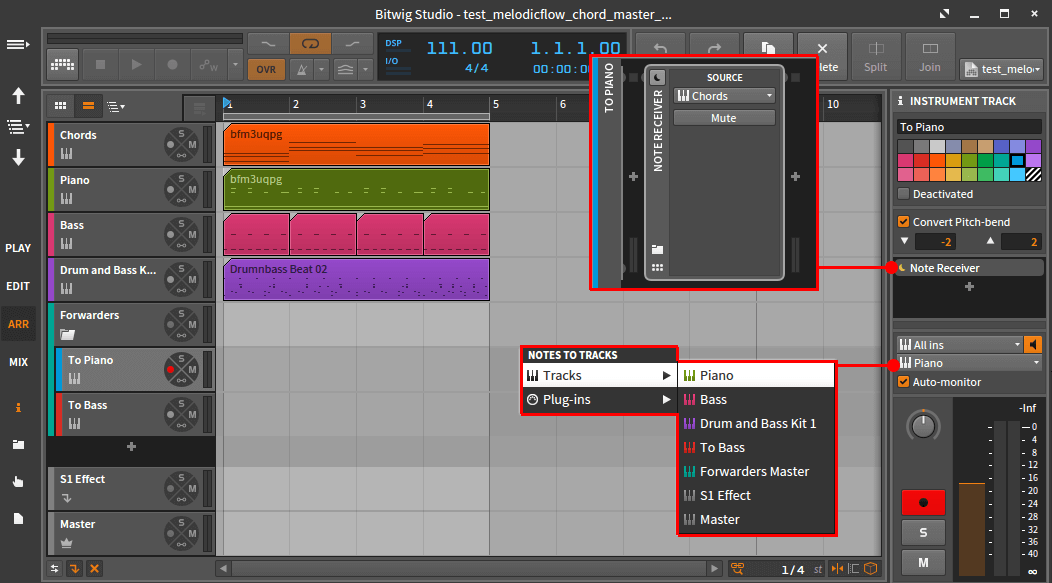Click the up arrow navigation icon
The height and width of the screenshot is (583, 1052).
(x=18, y=96)
